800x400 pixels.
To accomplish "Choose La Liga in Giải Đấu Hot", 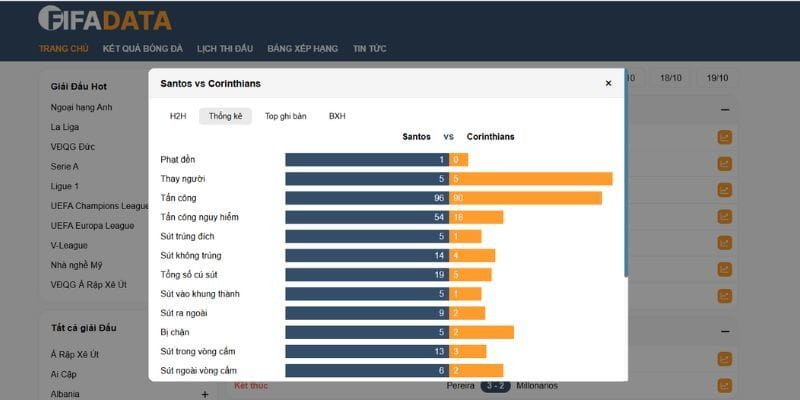I will coord(64,127).
